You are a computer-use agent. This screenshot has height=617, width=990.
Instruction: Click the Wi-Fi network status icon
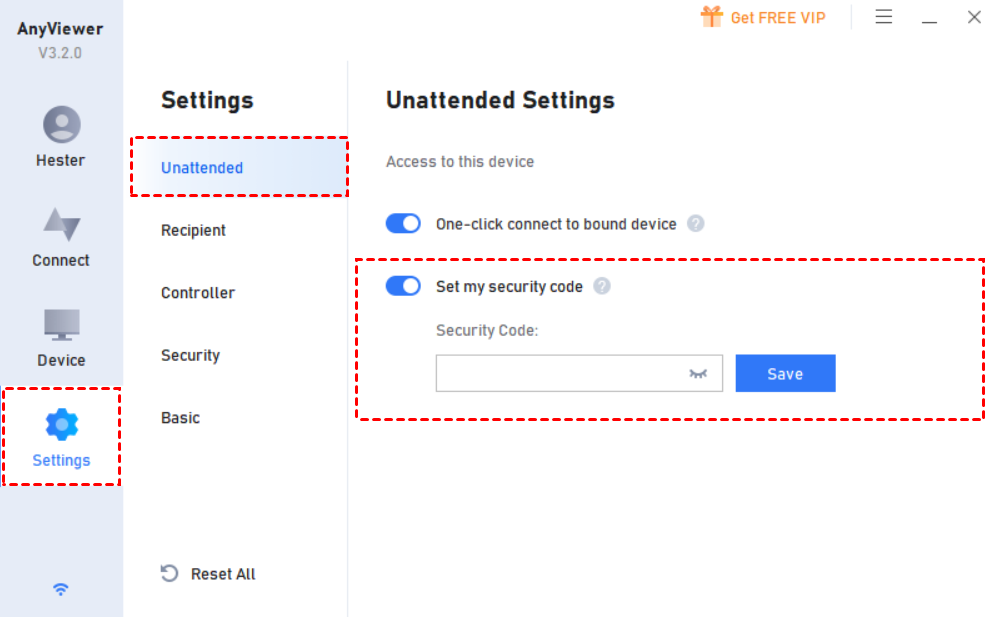[61, 589]
